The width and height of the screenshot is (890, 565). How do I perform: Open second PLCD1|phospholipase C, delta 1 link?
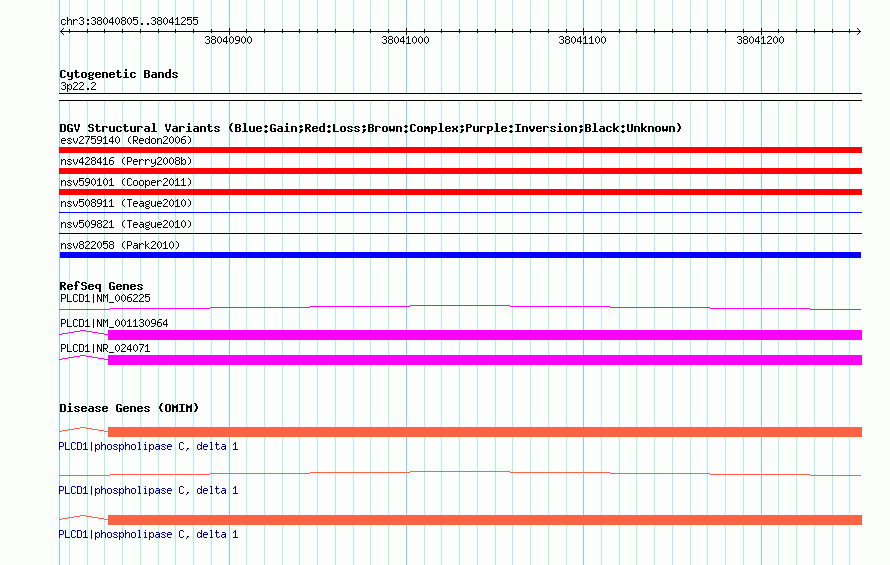148,490
